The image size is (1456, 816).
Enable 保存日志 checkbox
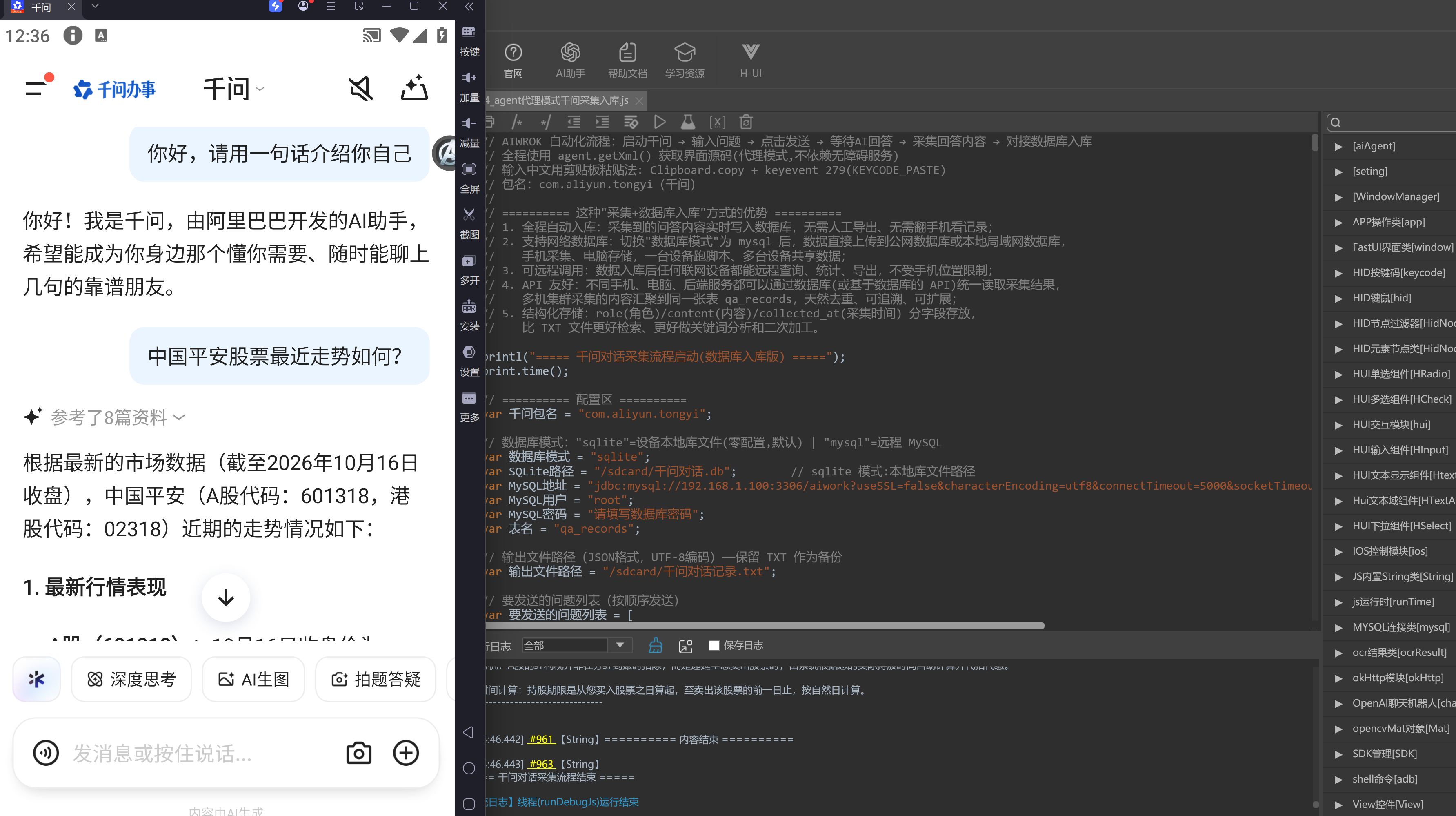714,645
